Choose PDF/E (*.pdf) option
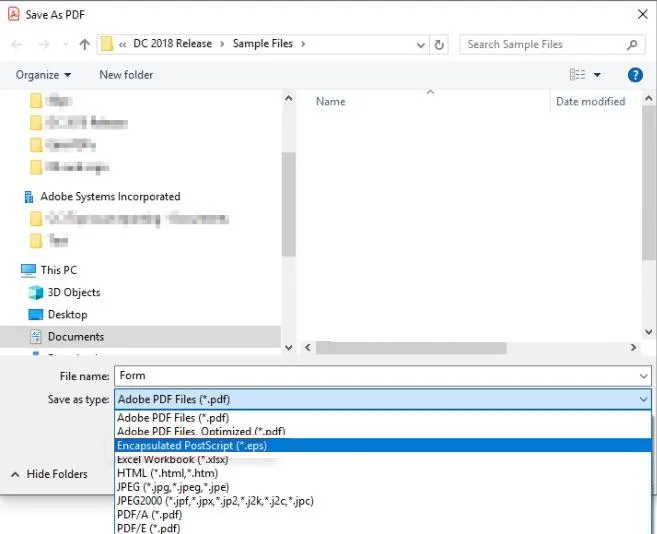Image resolution: width=657 pixels, height=534 pixels. pos(383,528)
